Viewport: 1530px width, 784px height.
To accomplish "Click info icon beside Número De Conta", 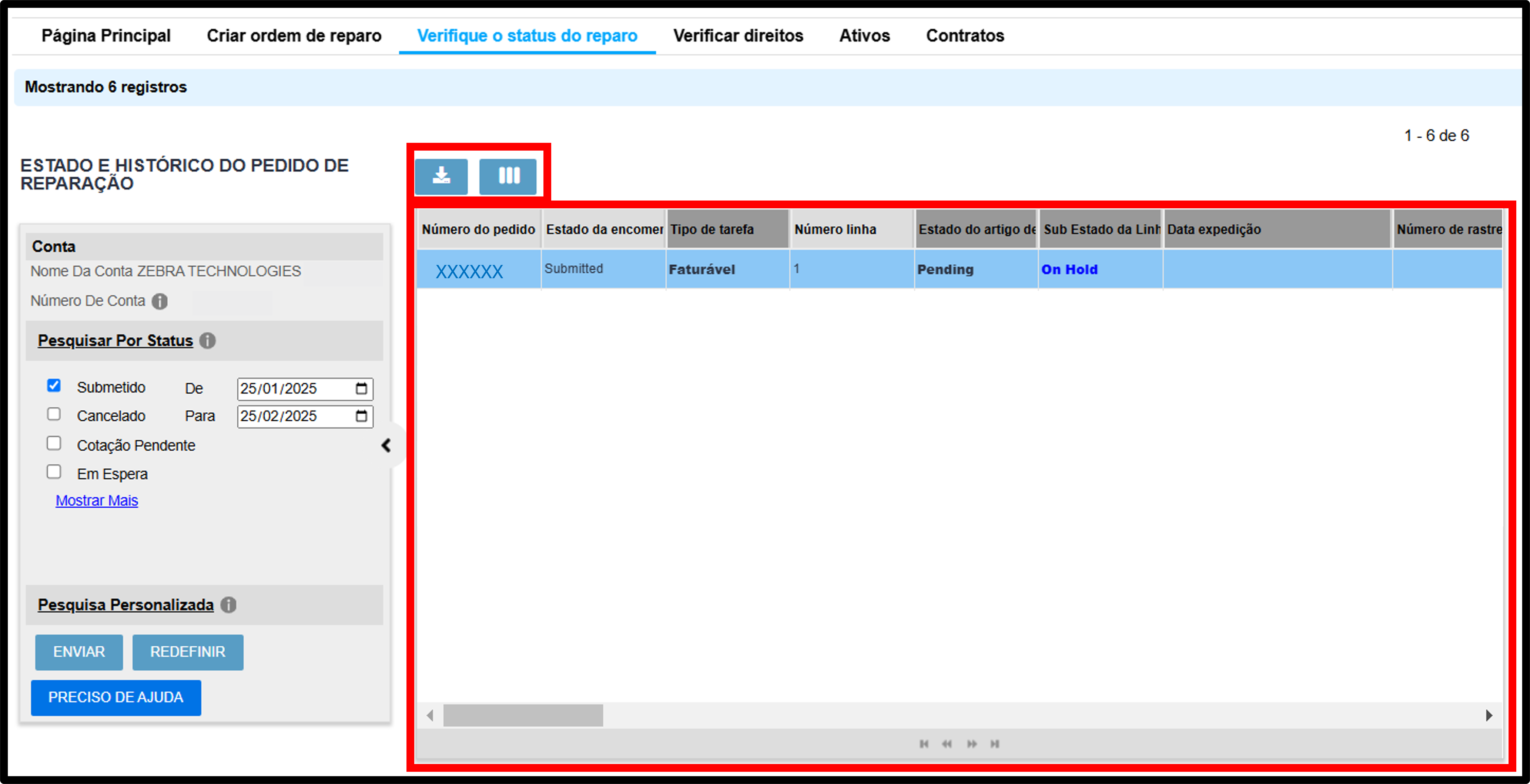I will [x=160, y=302].
